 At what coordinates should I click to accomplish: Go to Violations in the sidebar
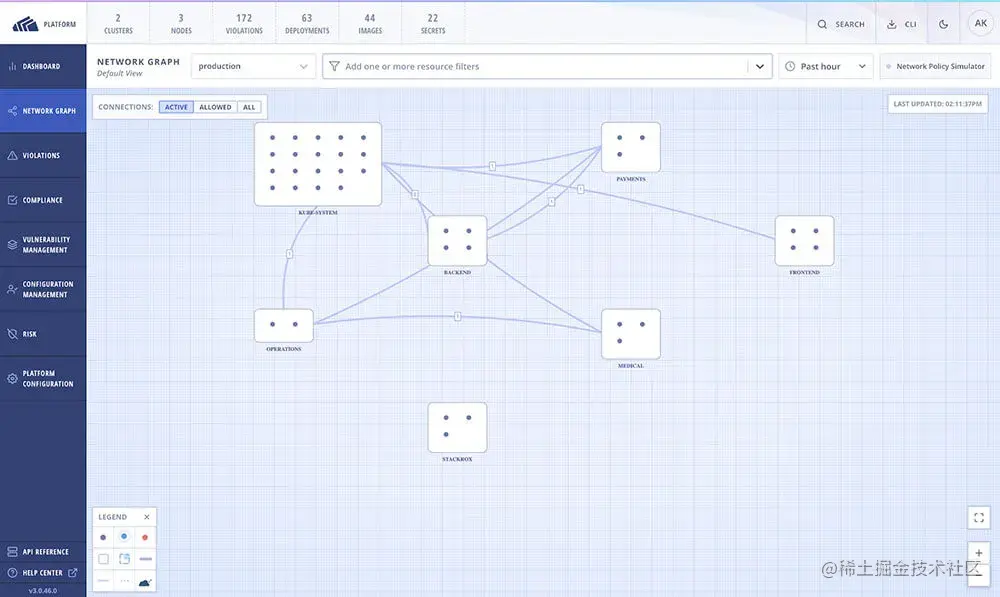pyautogui.click(x=43, y=156)
